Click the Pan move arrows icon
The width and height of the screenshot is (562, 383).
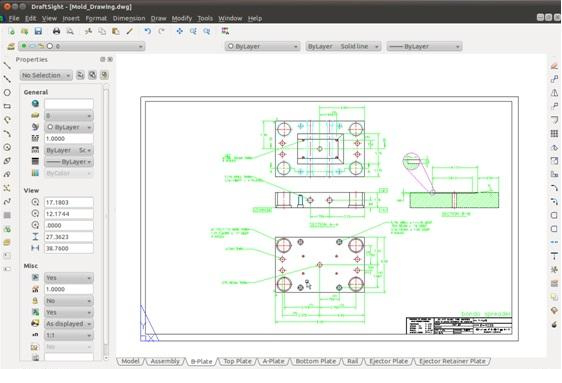179,31
